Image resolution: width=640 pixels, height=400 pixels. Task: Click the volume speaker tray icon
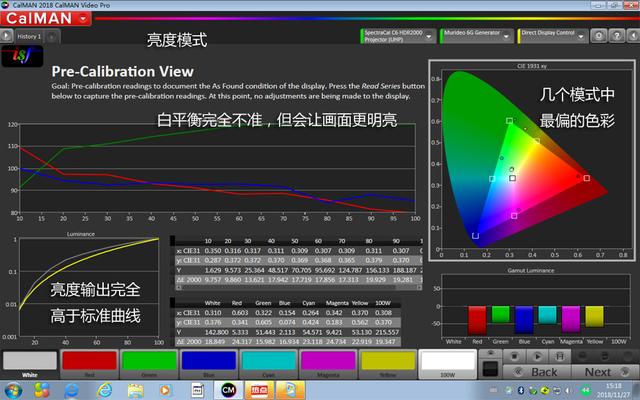[567, 391]
